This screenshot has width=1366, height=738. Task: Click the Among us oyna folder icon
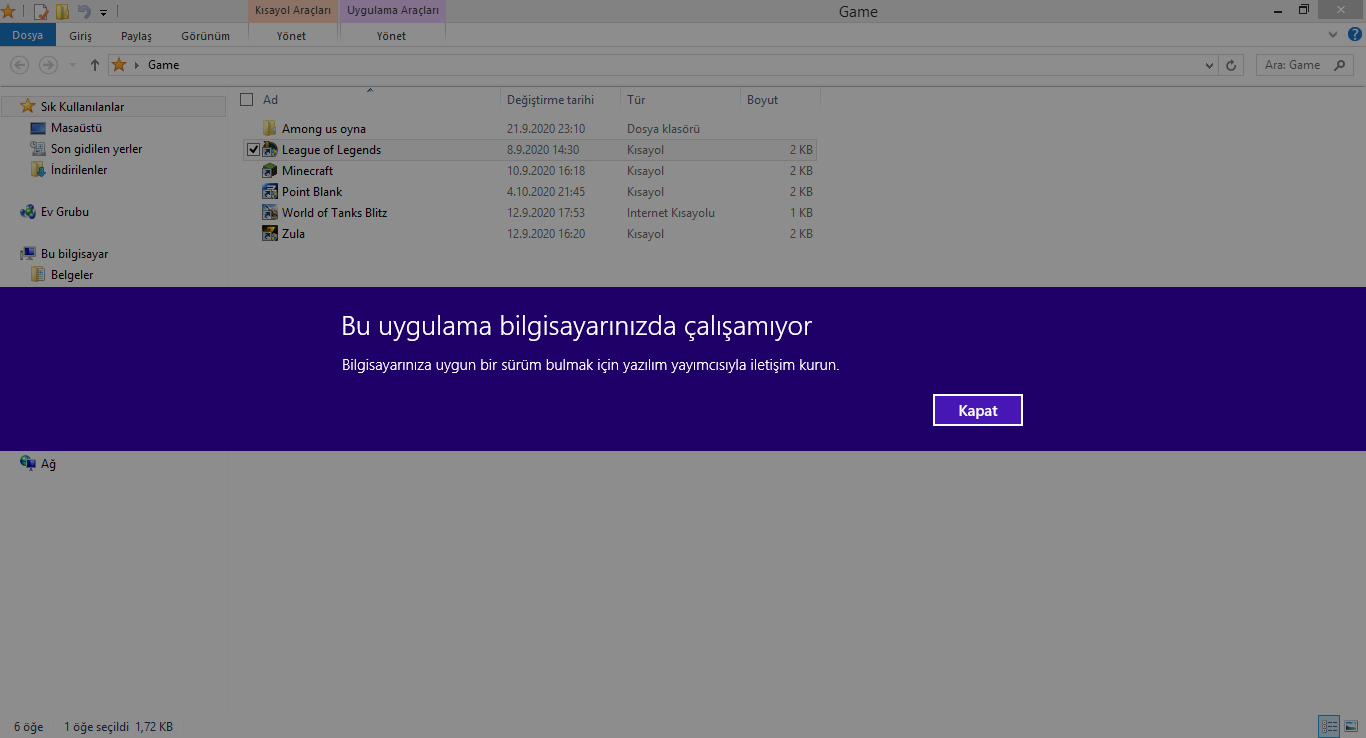click(x=270, y=129)
